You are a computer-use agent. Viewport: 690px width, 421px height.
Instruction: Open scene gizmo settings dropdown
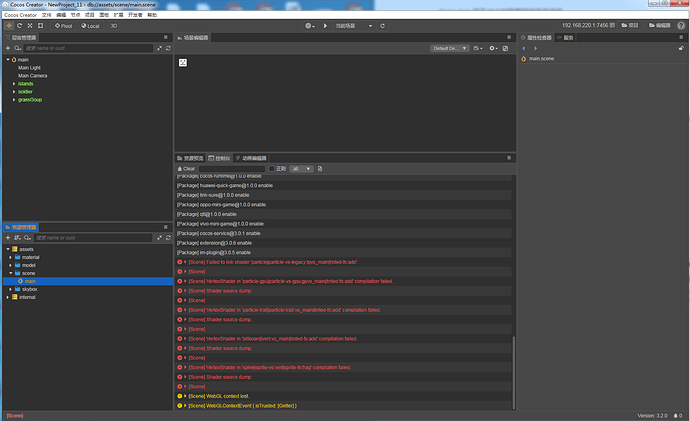(x=493, y=48)
